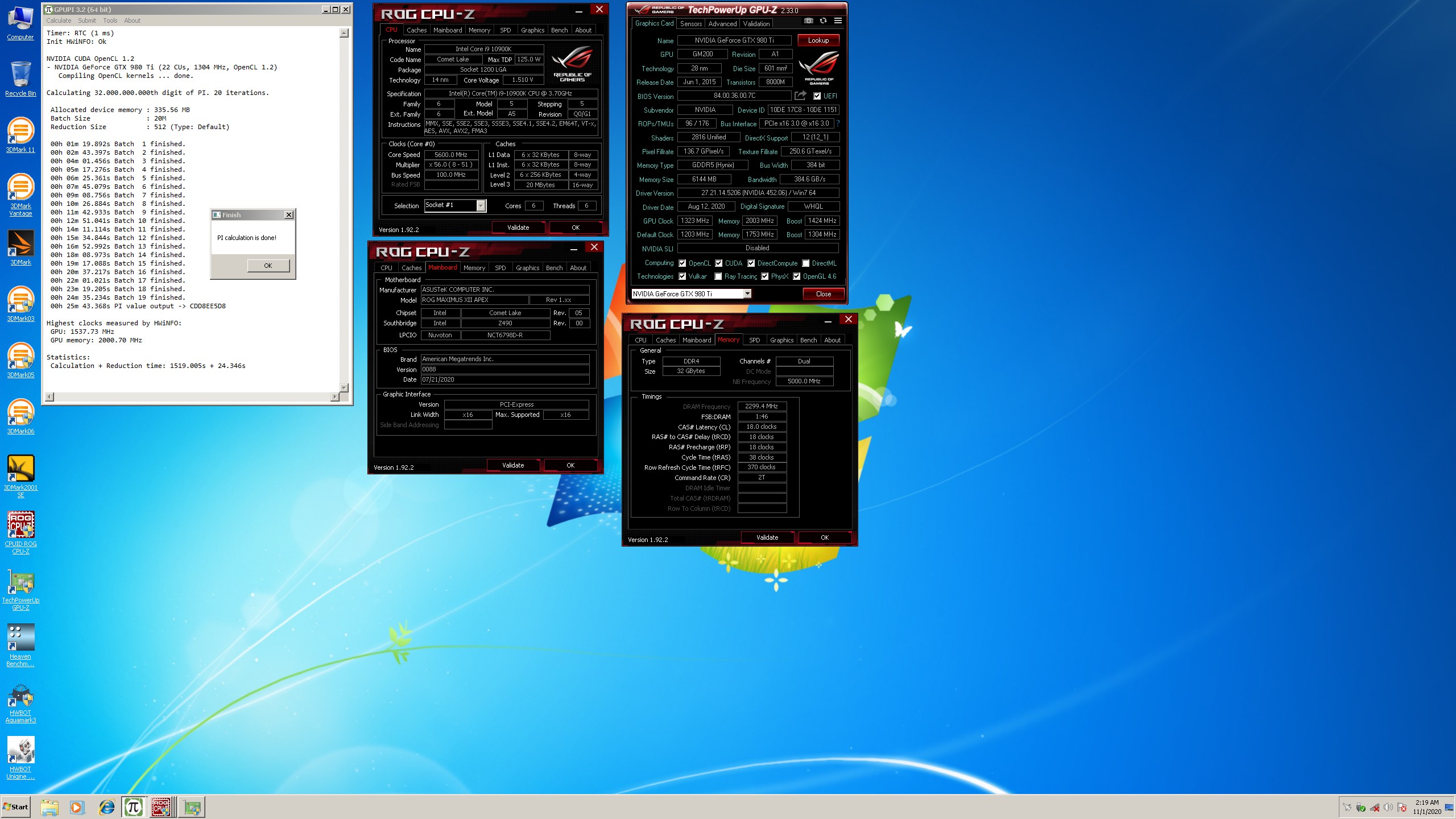Toggle the DirectML checkbox
The height and width of the screenshot is (819, 1456).
click(x=806, y=263)
